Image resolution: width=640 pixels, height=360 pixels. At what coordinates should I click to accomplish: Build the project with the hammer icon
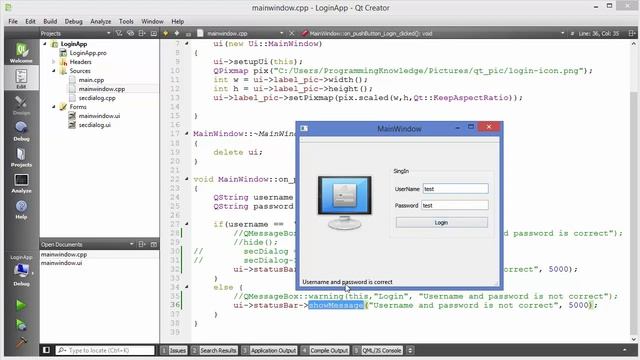(21, 342)
